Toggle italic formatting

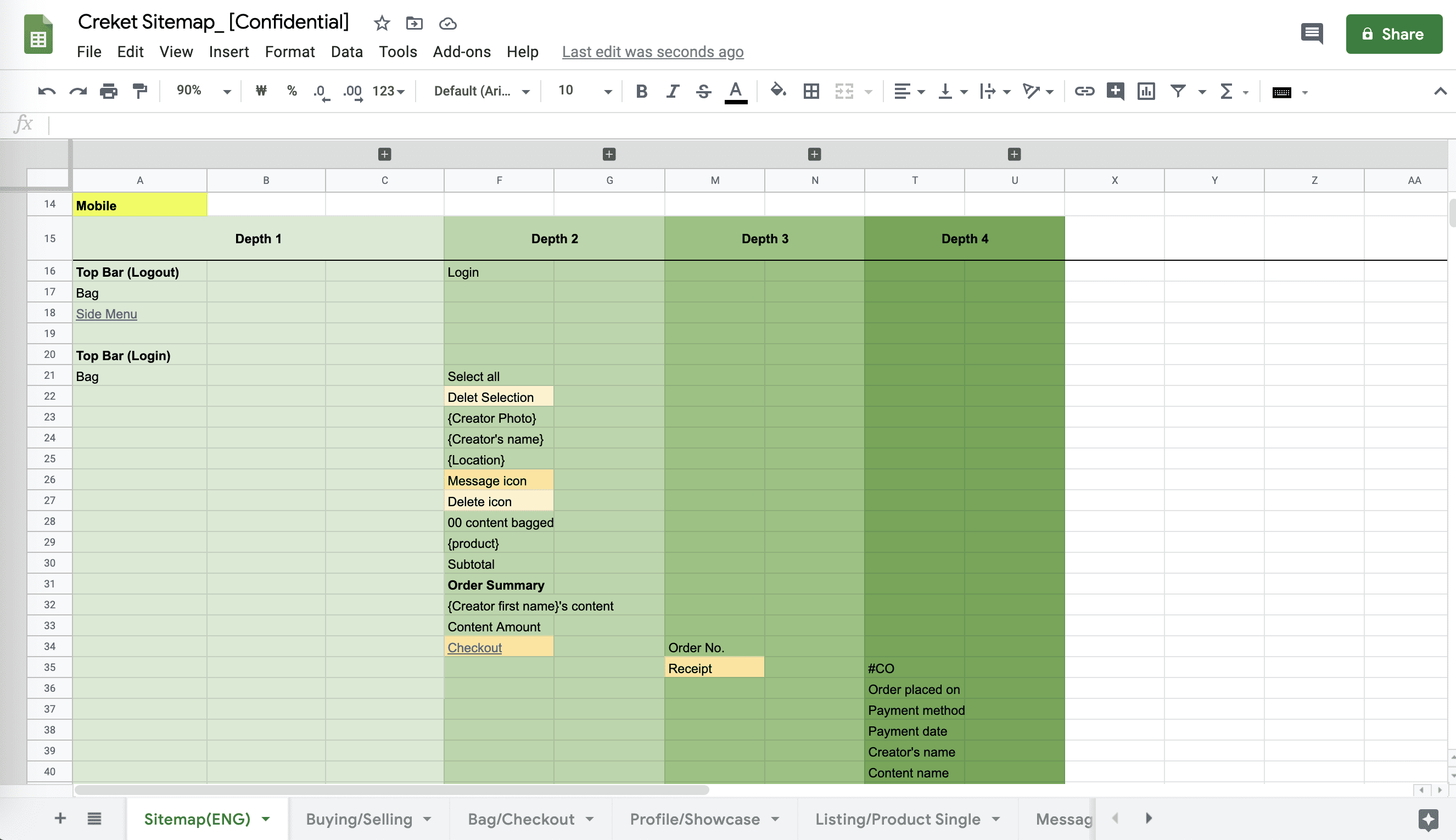tap(673, 91)
